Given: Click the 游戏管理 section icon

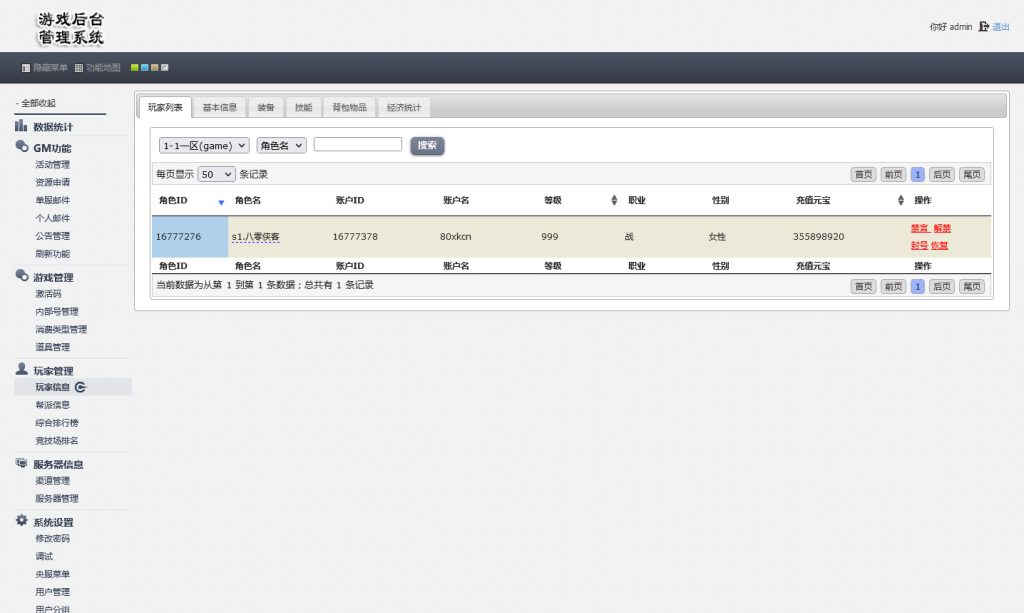Looking at the screenshot, I should pos(22,276).
